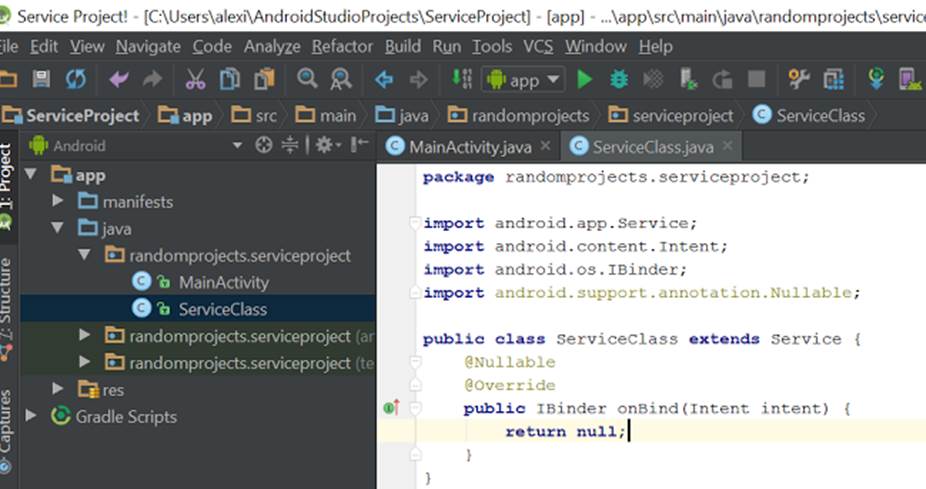Click the Rerun toolbar icon

pos(722,79)
